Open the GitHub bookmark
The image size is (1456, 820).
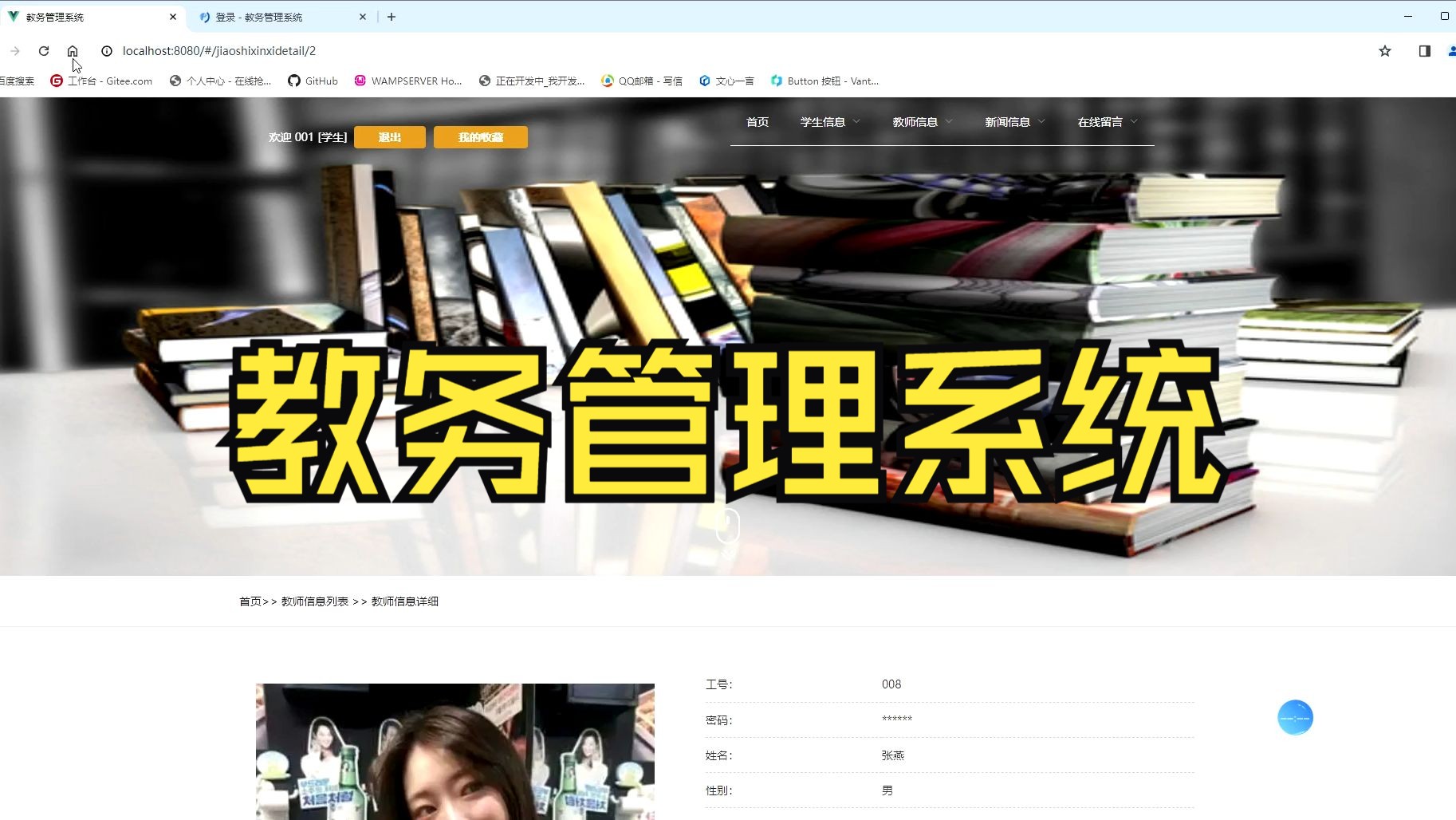[313, 81]
